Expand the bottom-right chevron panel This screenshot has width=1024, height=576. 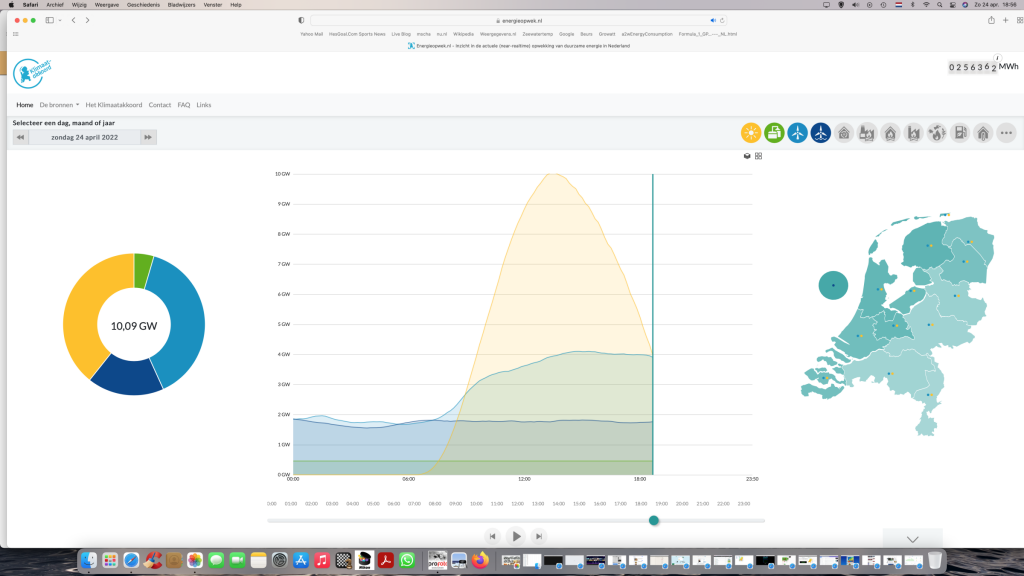912,539
